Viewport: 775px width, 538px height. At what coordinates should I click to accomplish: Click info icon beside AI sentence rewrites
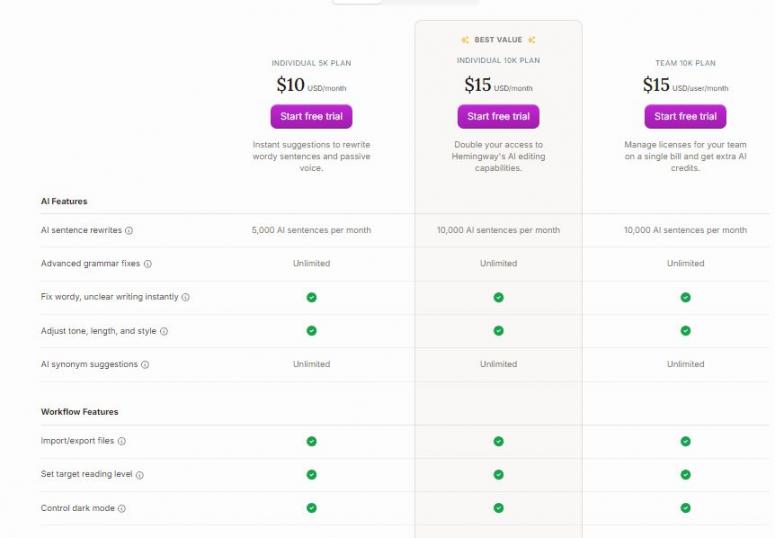(129, 231)
